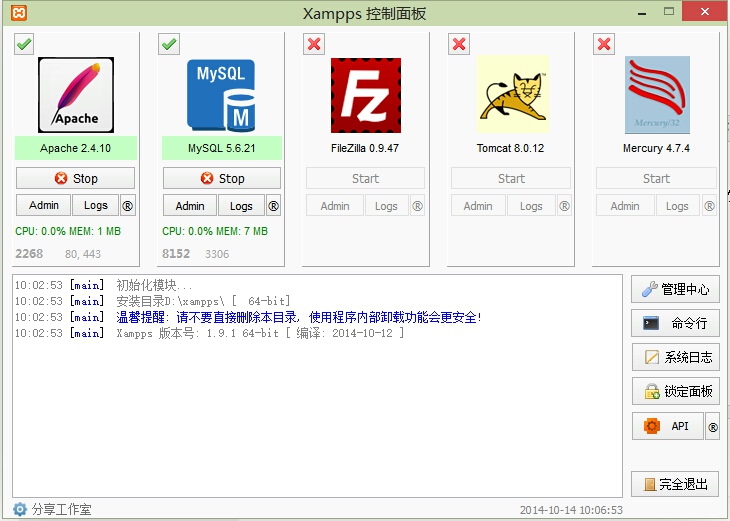The height and width of the screenshot is (521, 730).
Task: Close the Xampps control panel window
Action: click(705, 11)
